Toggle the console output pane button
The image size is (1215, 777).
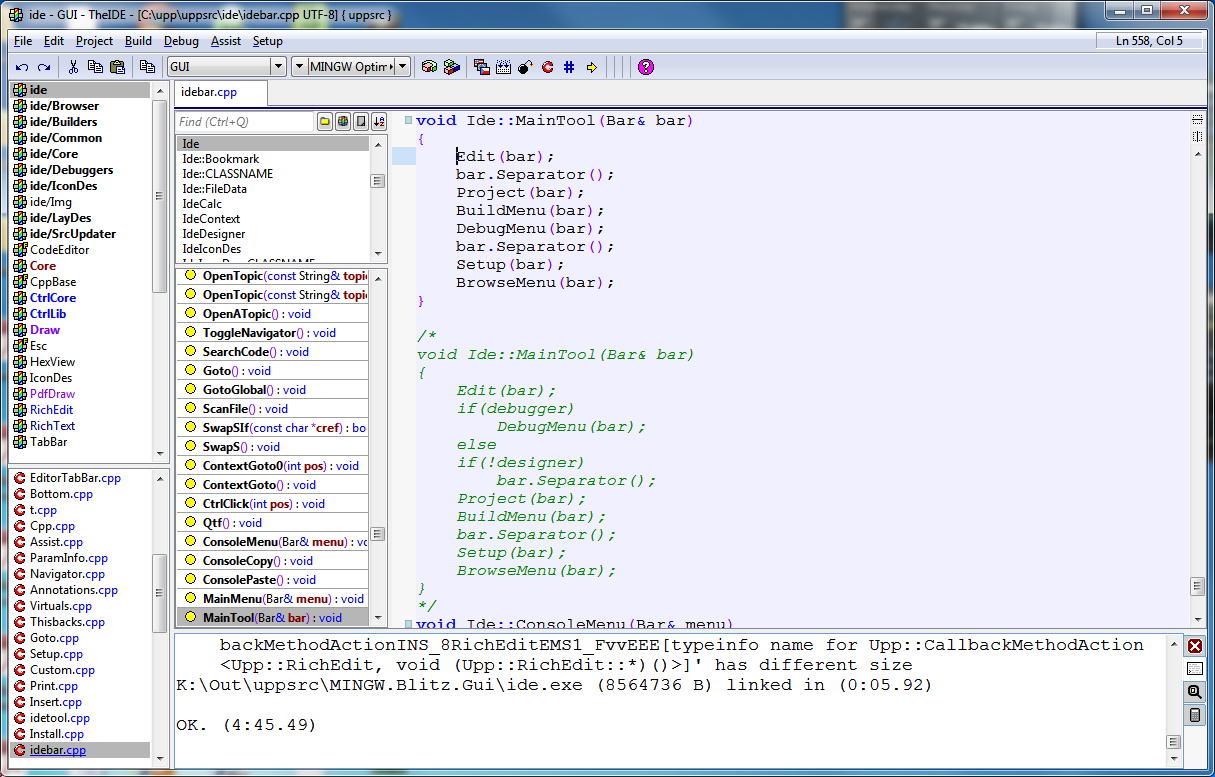[x=1194, y=669]
